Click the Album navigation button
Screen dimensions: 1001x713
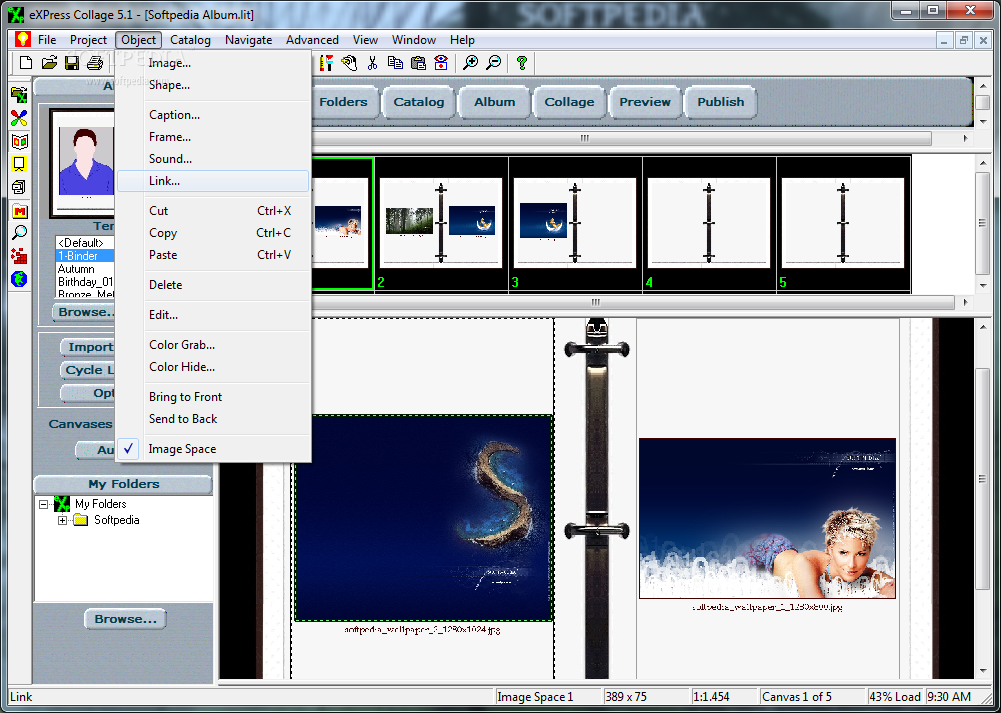tap(495, 102)
